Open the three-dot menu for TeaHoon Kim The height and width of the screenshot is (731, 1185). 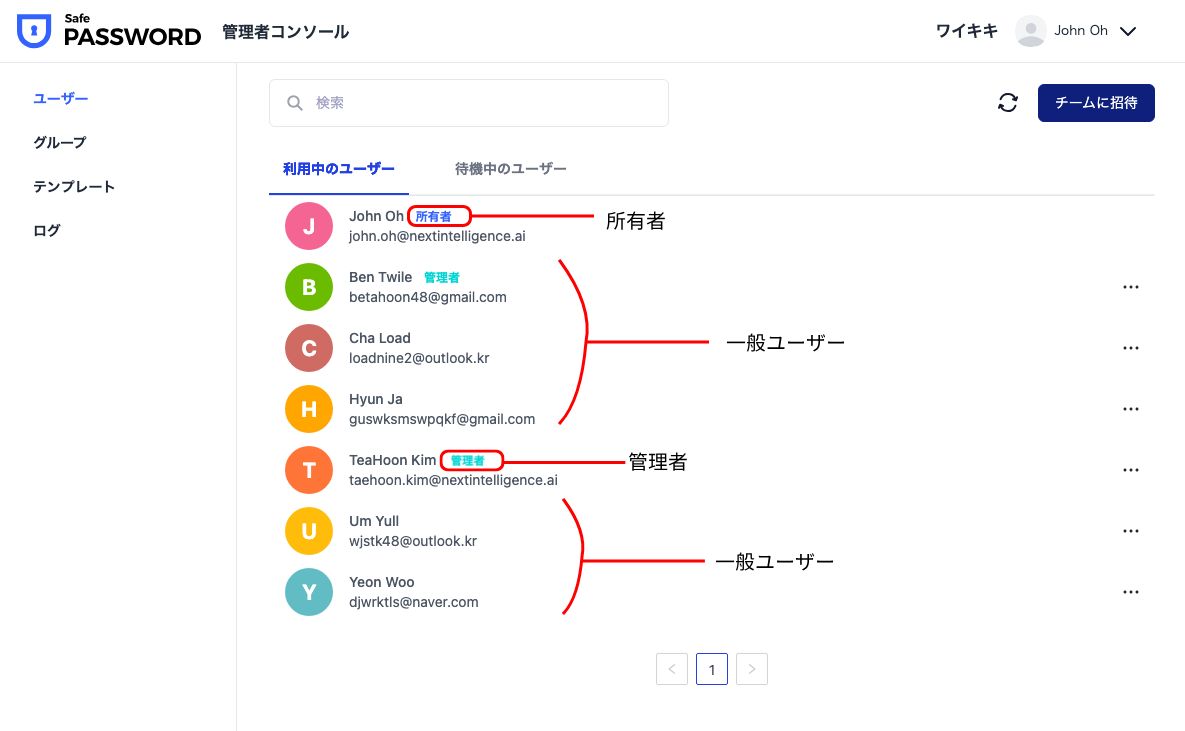[1131, 470]
